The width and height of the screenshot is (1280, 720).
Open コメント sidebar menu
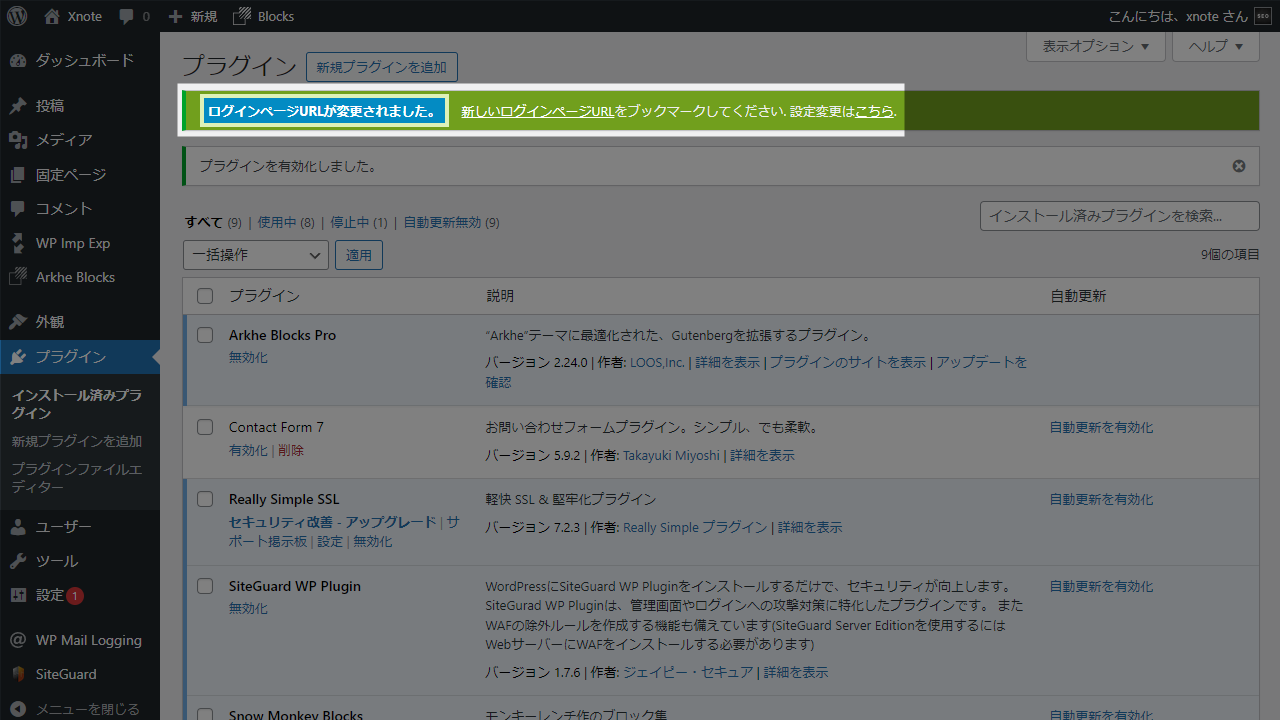click(80, 209)
